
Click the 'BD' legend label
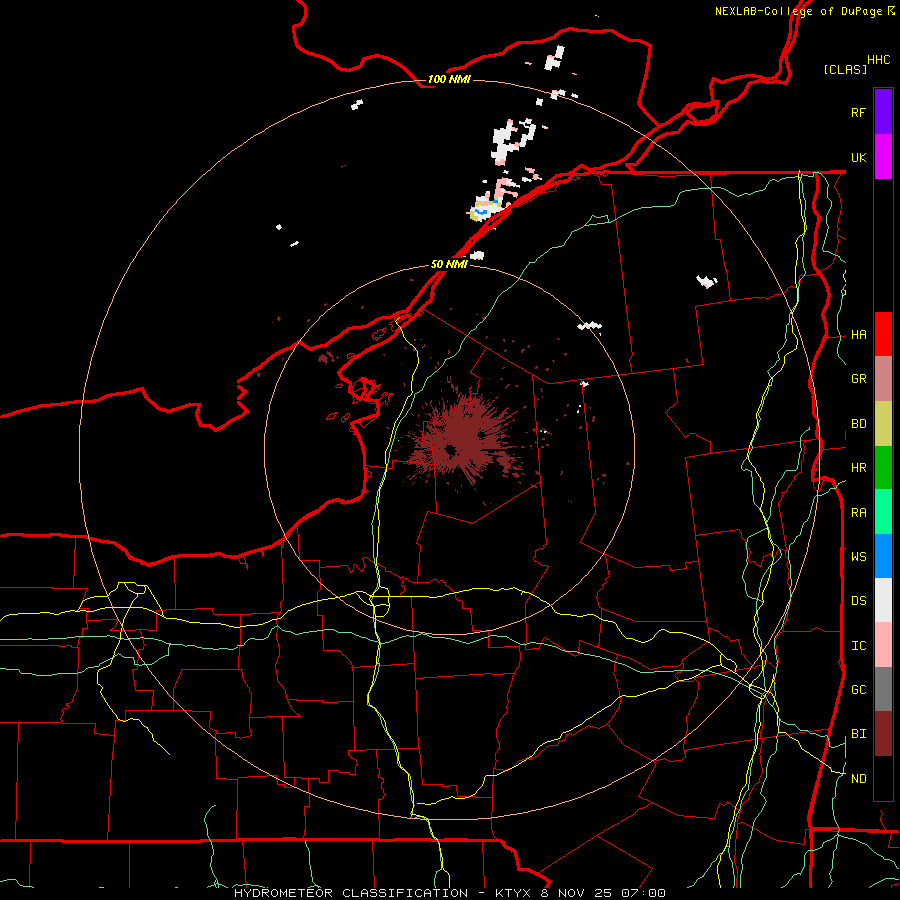click(x=859, y=424)
